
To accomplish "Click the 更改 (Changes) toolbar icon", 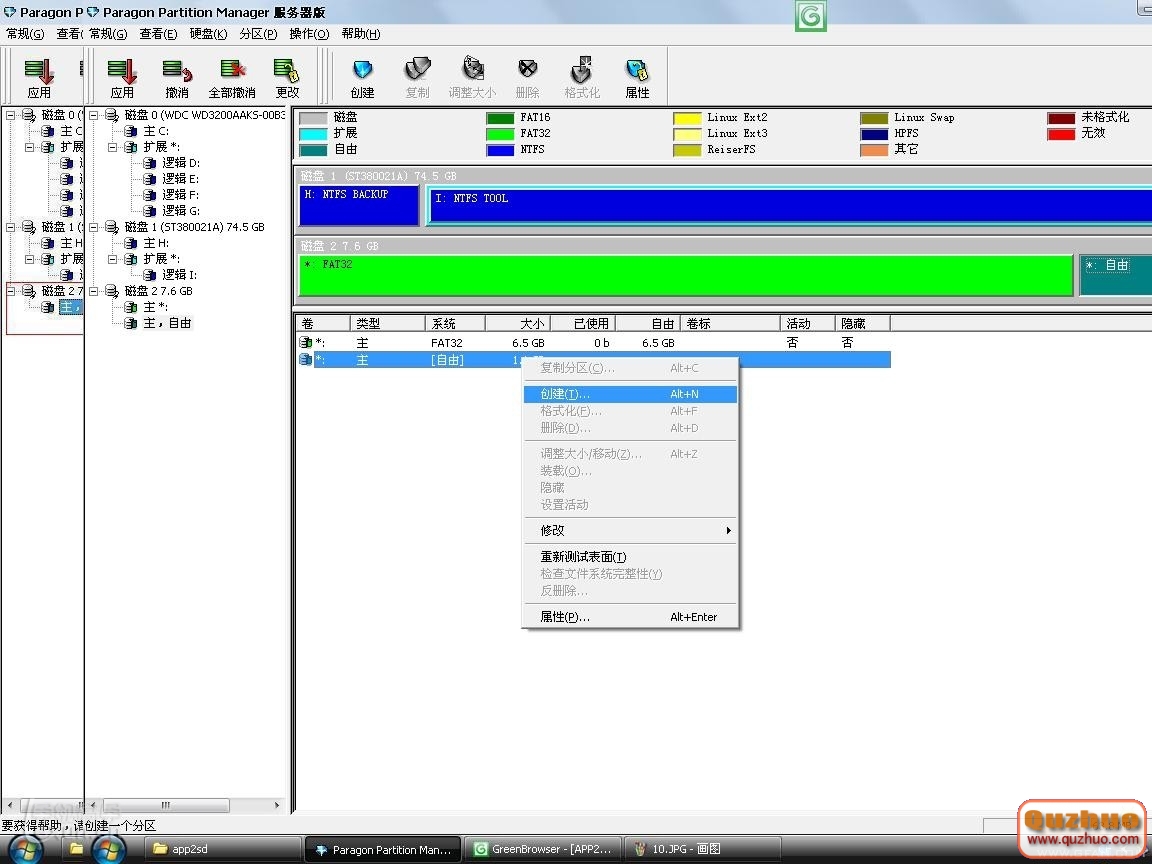I will point(287,77).
